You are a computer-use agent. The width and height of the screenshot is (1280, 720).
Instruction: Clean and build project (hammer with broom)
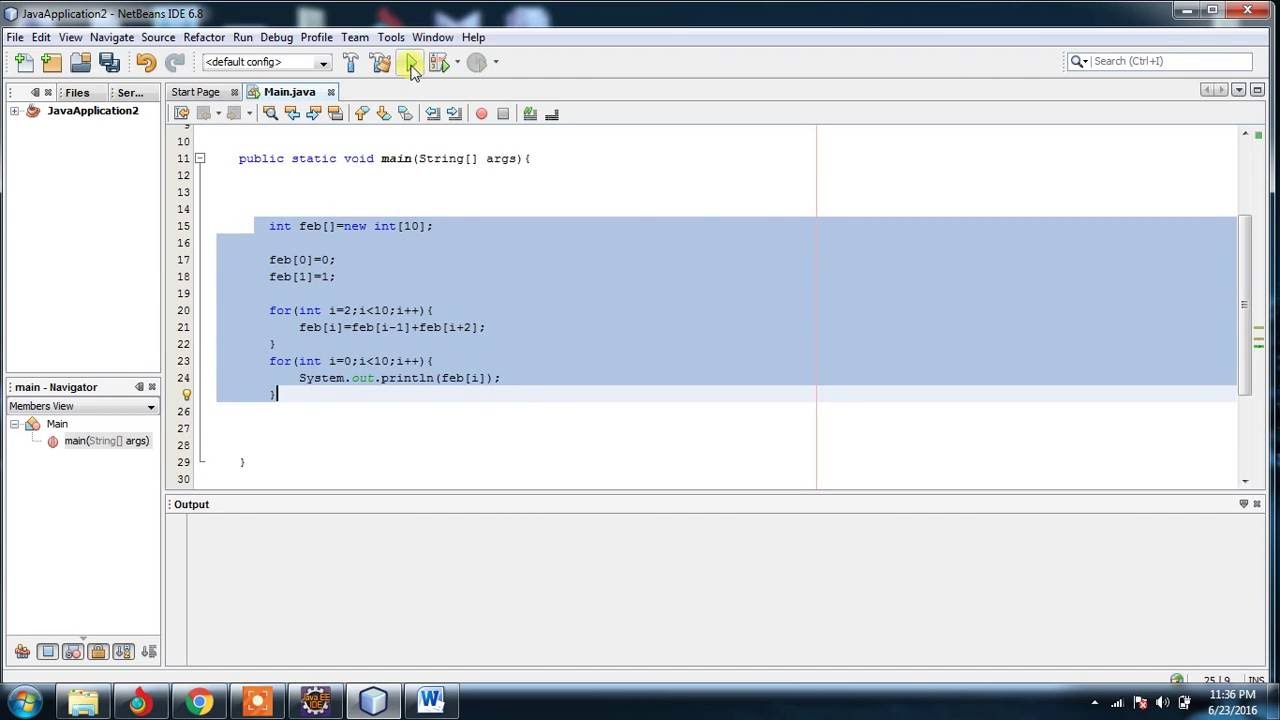[380, 62]
